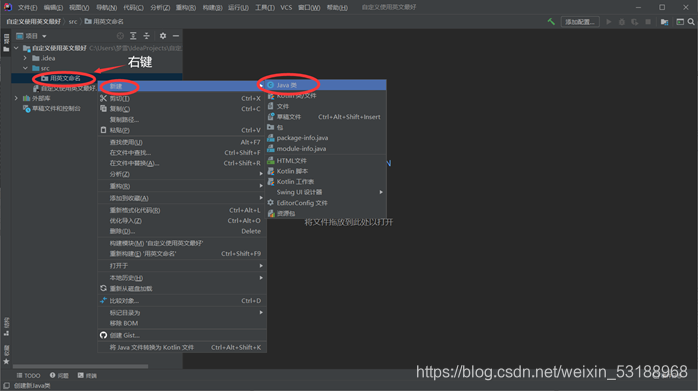Click the Stop square icon in toolbar

648,21
